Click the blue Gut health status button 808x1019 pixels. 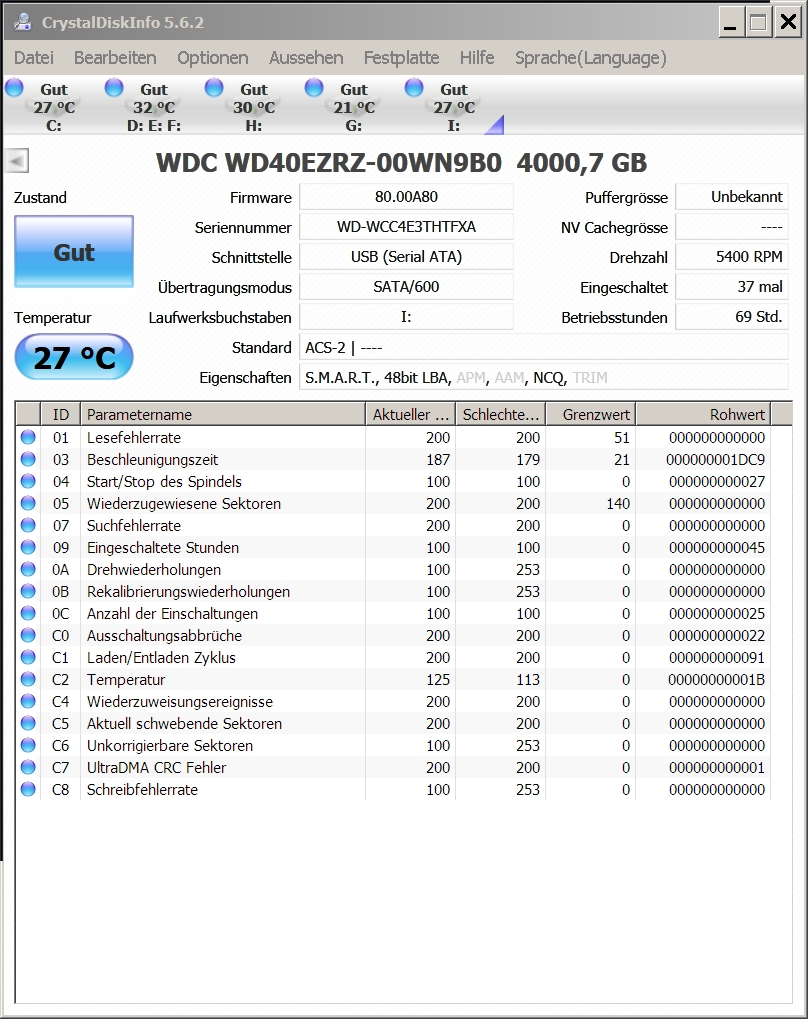point(74,252)
